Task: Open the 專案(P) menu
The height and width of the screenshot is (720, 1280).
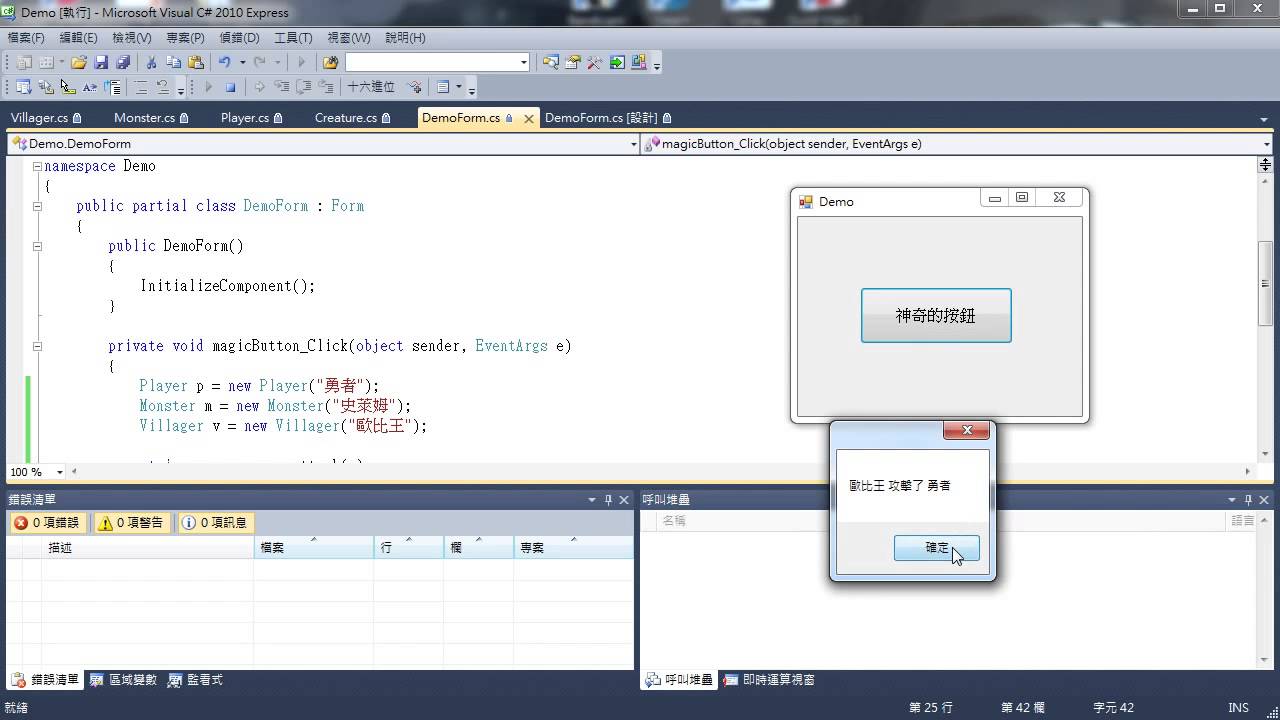Action: point(185,37)
